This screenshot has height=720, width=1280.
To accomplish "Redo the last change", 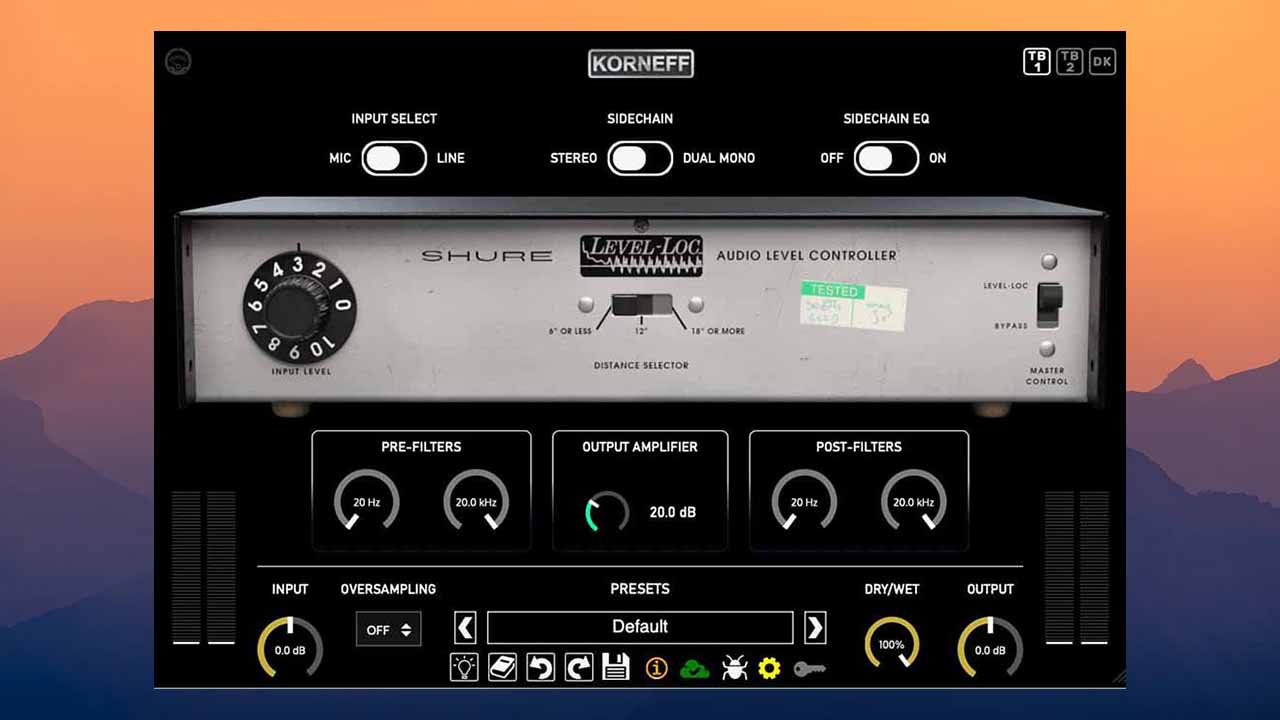I will pos(578,667).
